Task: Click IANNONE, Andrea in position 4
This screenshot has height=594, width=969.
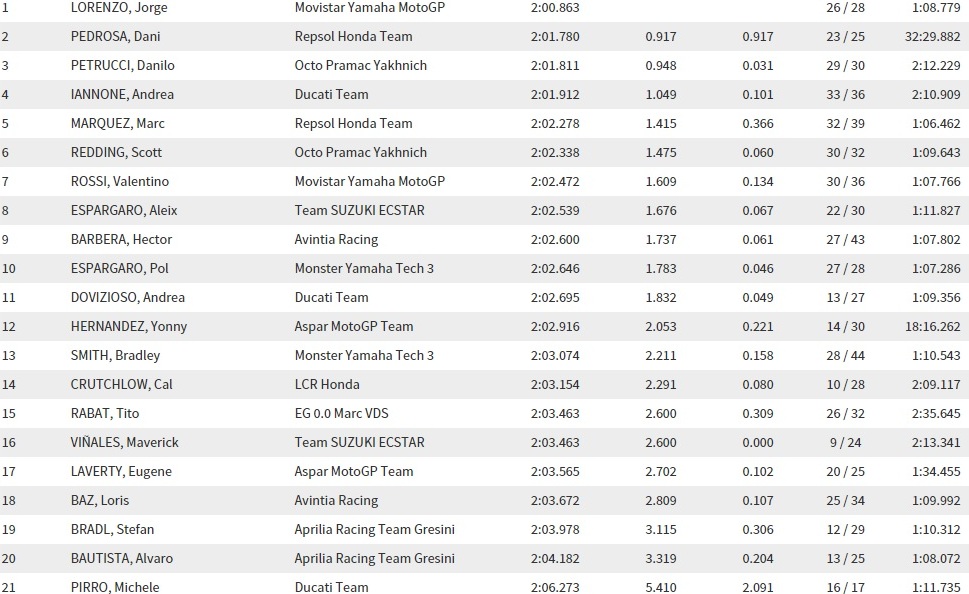Action: 122,95
